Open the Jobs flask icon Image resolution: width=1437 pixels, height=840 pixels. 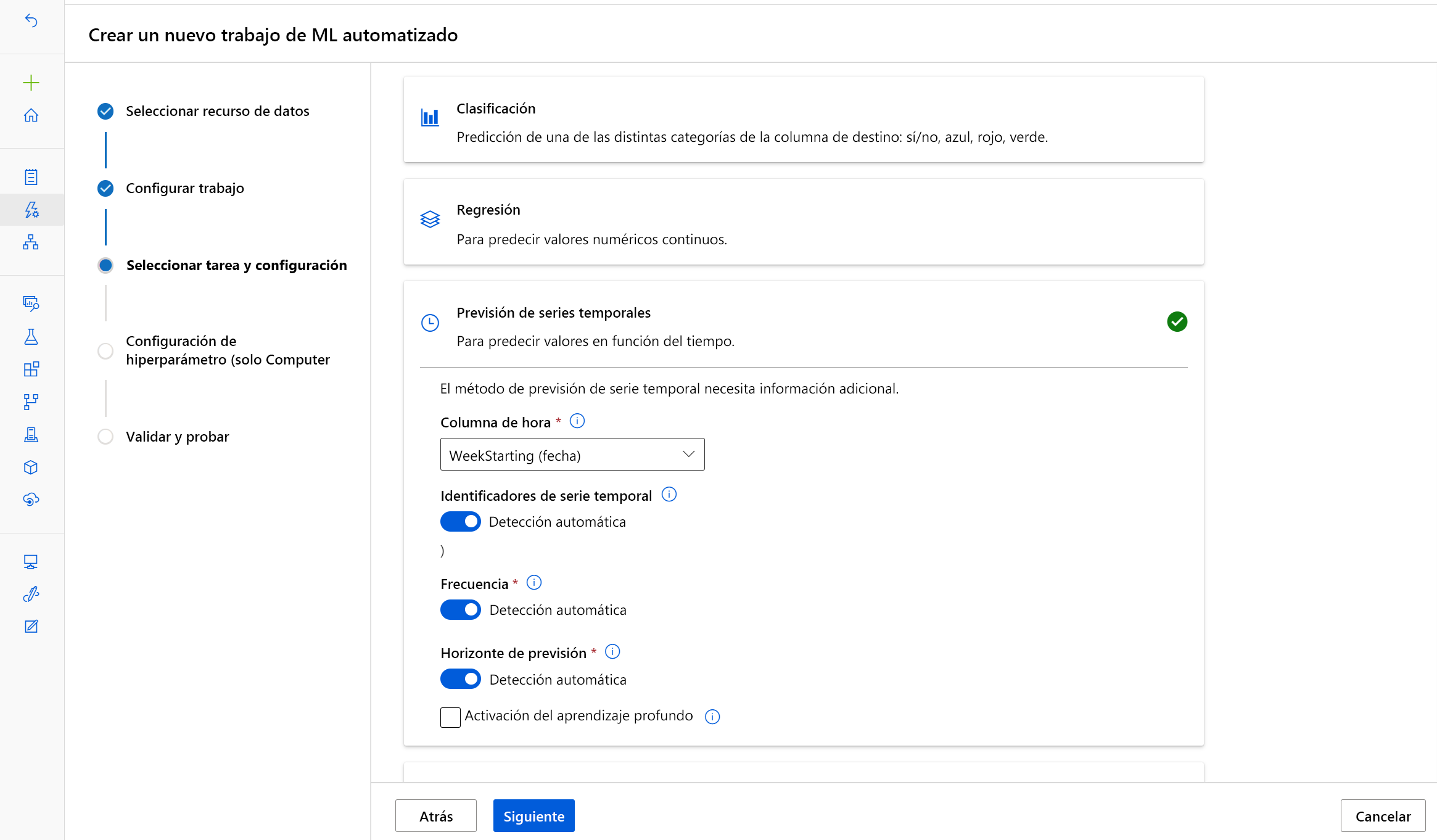[x=31, y=336]
